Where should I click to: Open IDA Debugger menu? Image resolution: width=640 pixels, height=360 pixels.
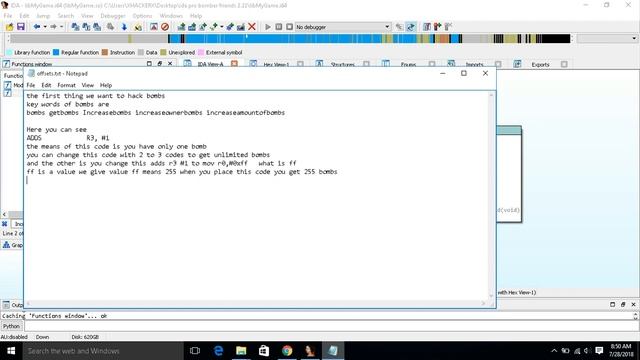point(113,16)
